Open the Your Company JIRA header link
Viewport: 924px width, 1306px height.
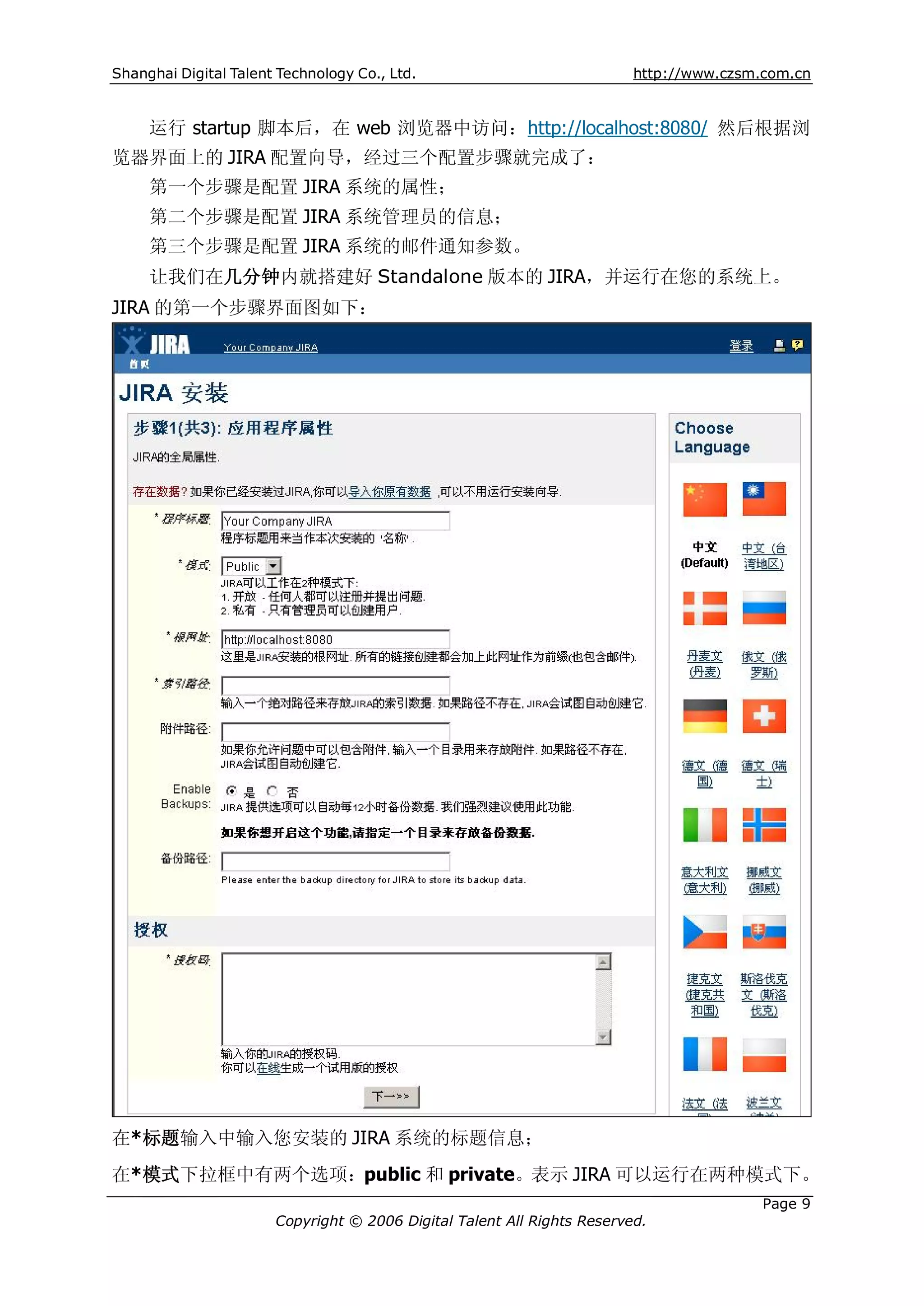(271, 347)
